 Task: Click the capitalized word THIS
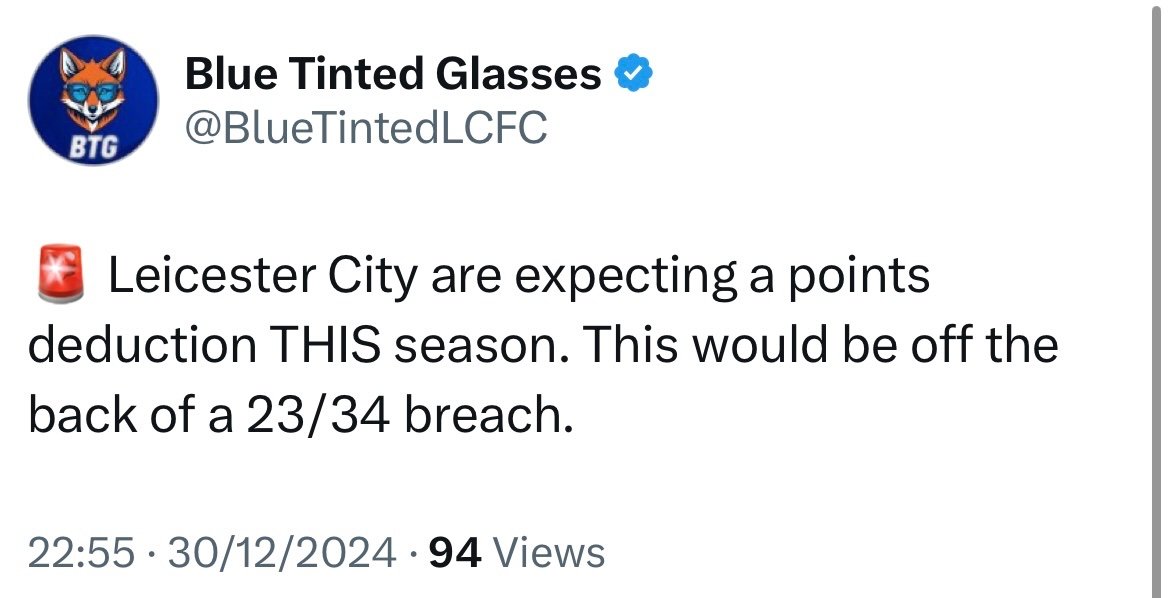325,345
